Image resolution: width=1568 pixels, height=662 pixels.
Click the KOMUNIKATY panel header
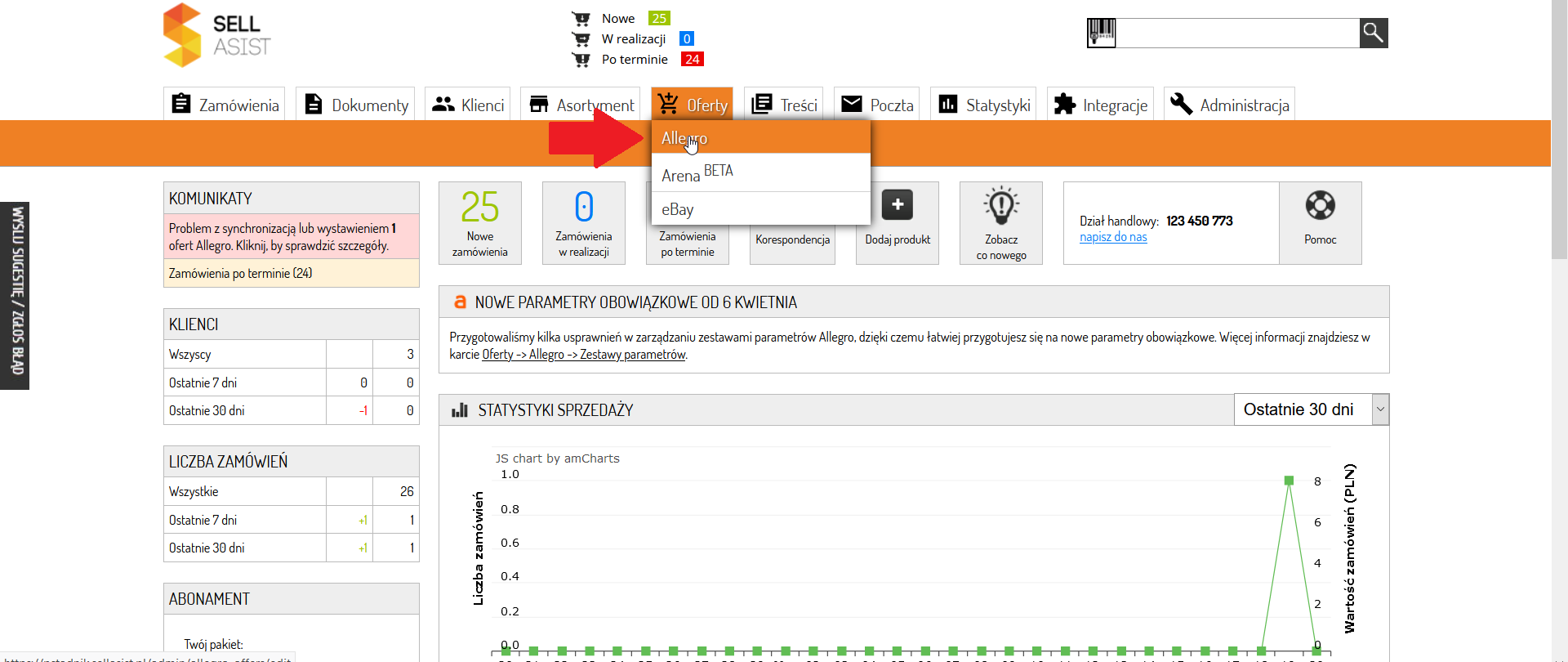292,198
